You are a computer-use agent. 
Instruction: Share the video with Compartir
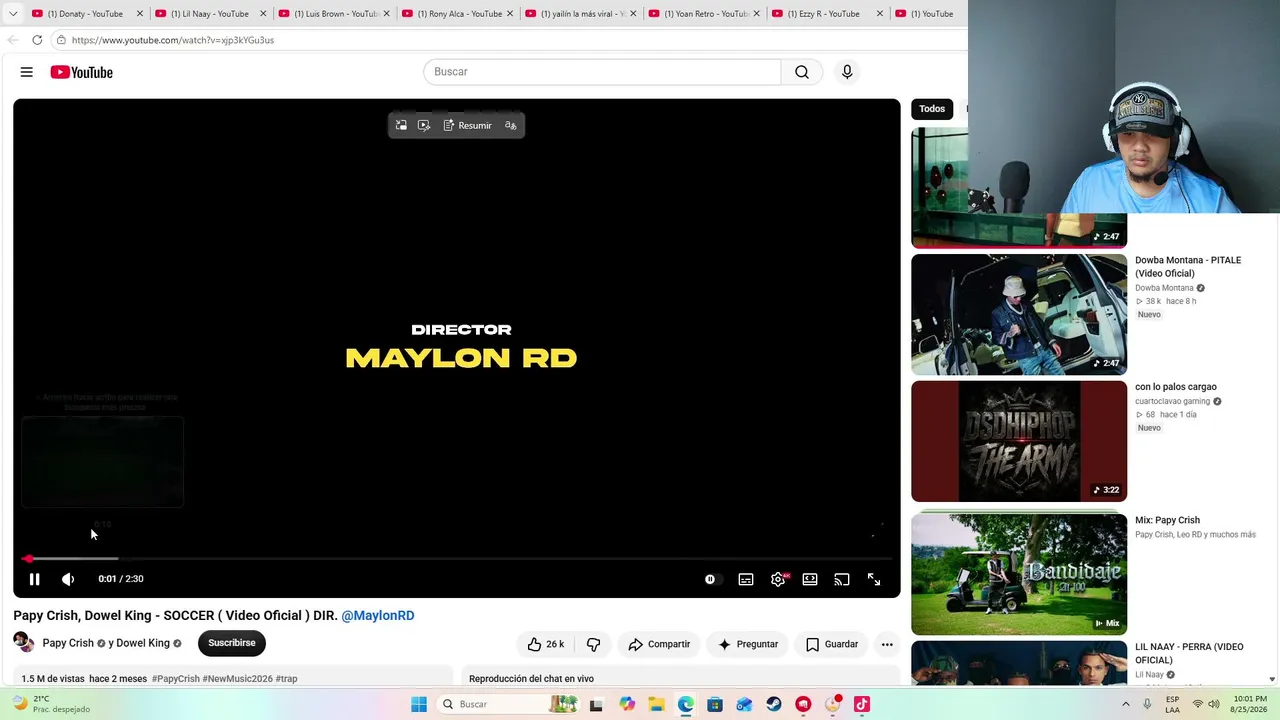click(659, 644)
